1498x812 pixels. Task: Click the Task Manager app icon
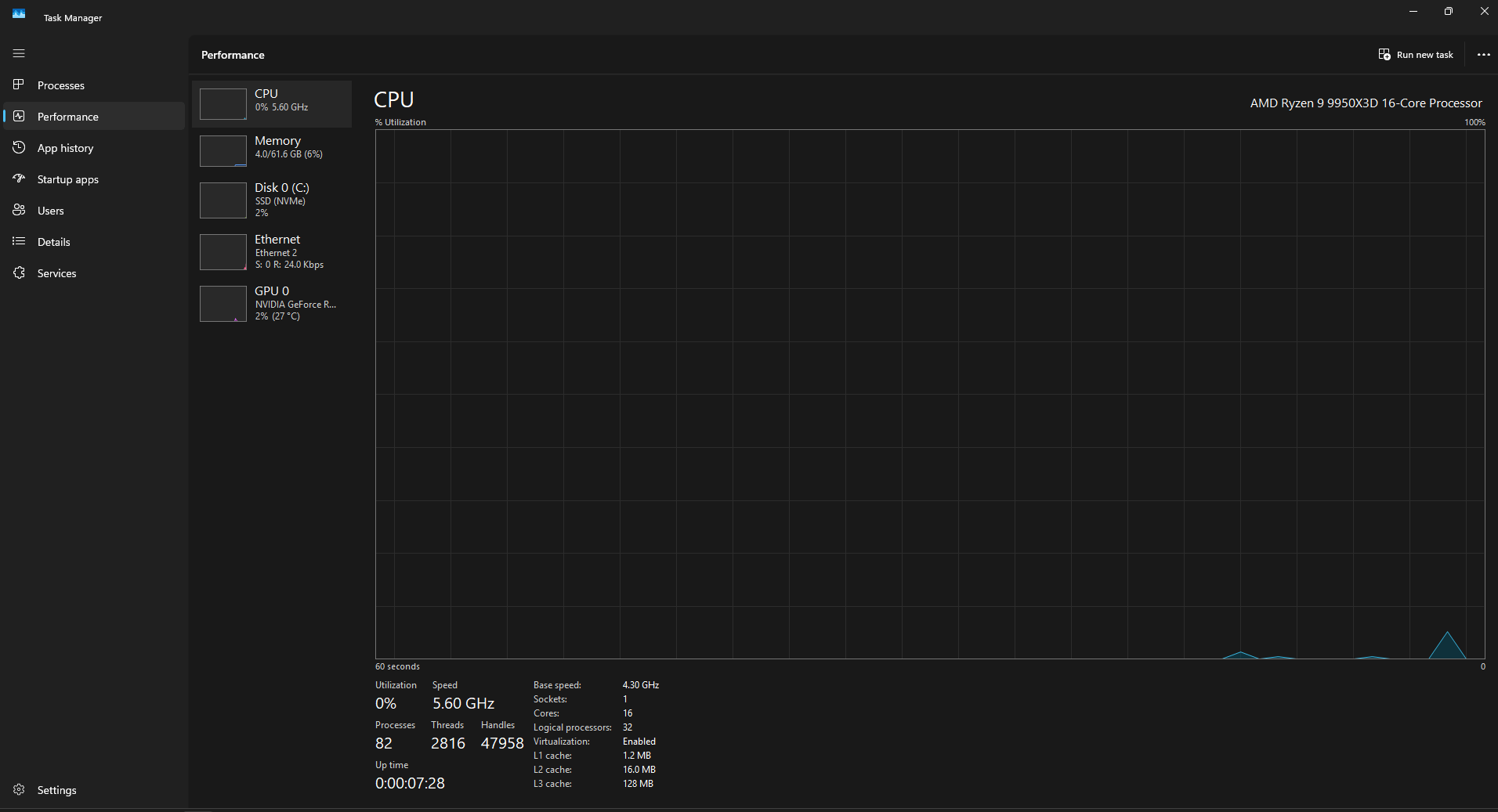tap(19, 14)
